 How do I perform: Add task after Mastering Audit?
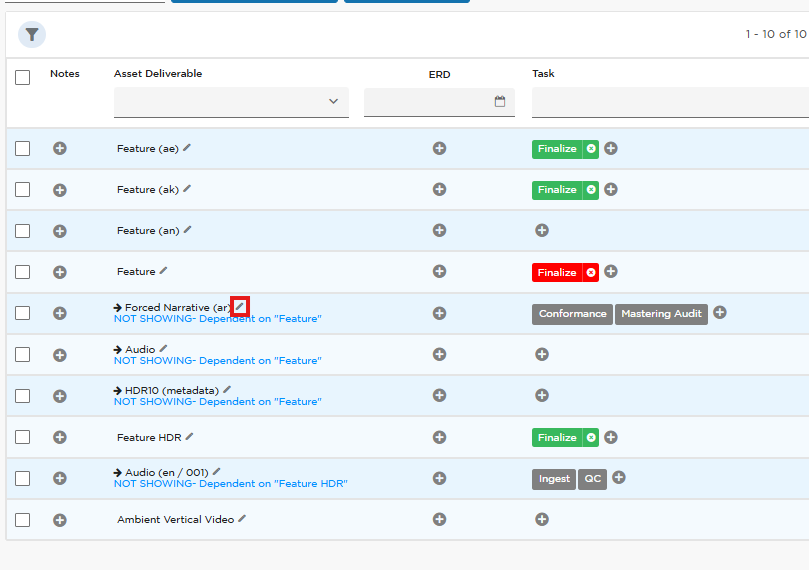(720, 312)
